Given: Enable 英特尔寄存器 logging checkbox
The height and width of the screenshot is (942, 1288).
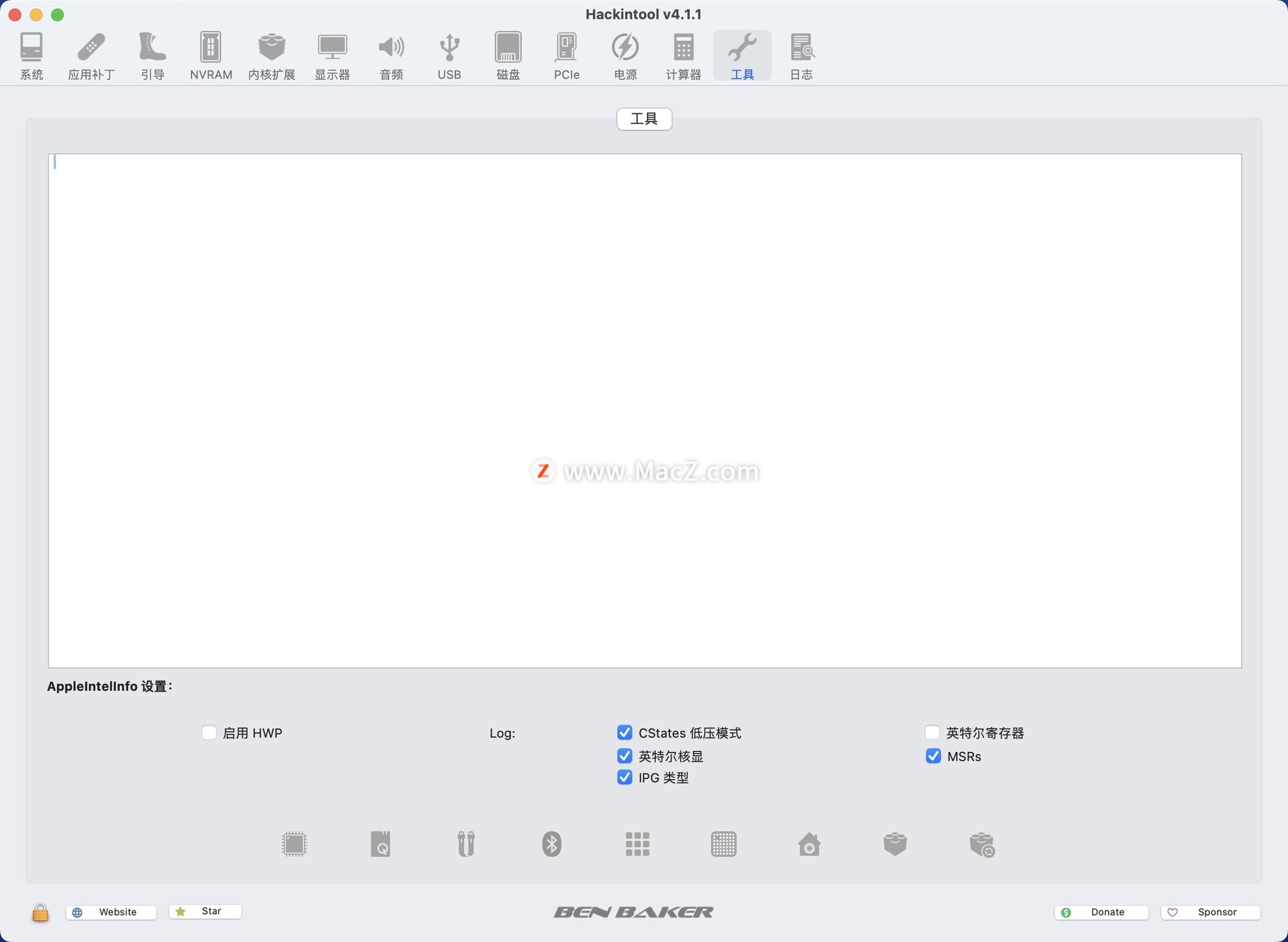Looking at the screenshot, I should pyautogui.click(x=932, y=733).
